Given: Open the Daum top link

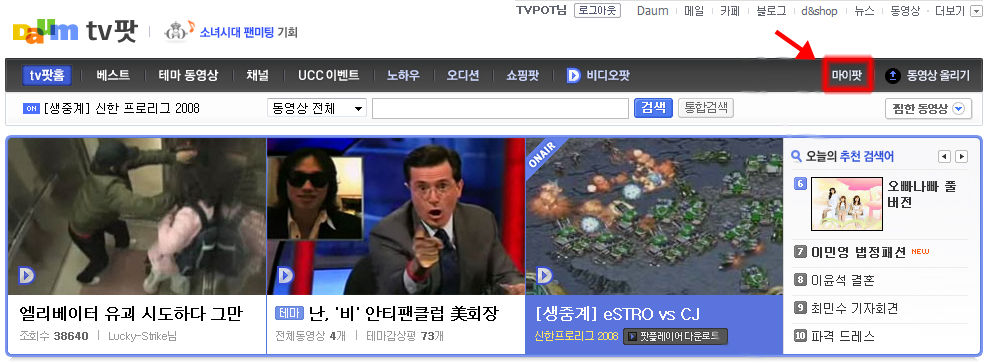Looking at the screenshot, I should [653, 11].
